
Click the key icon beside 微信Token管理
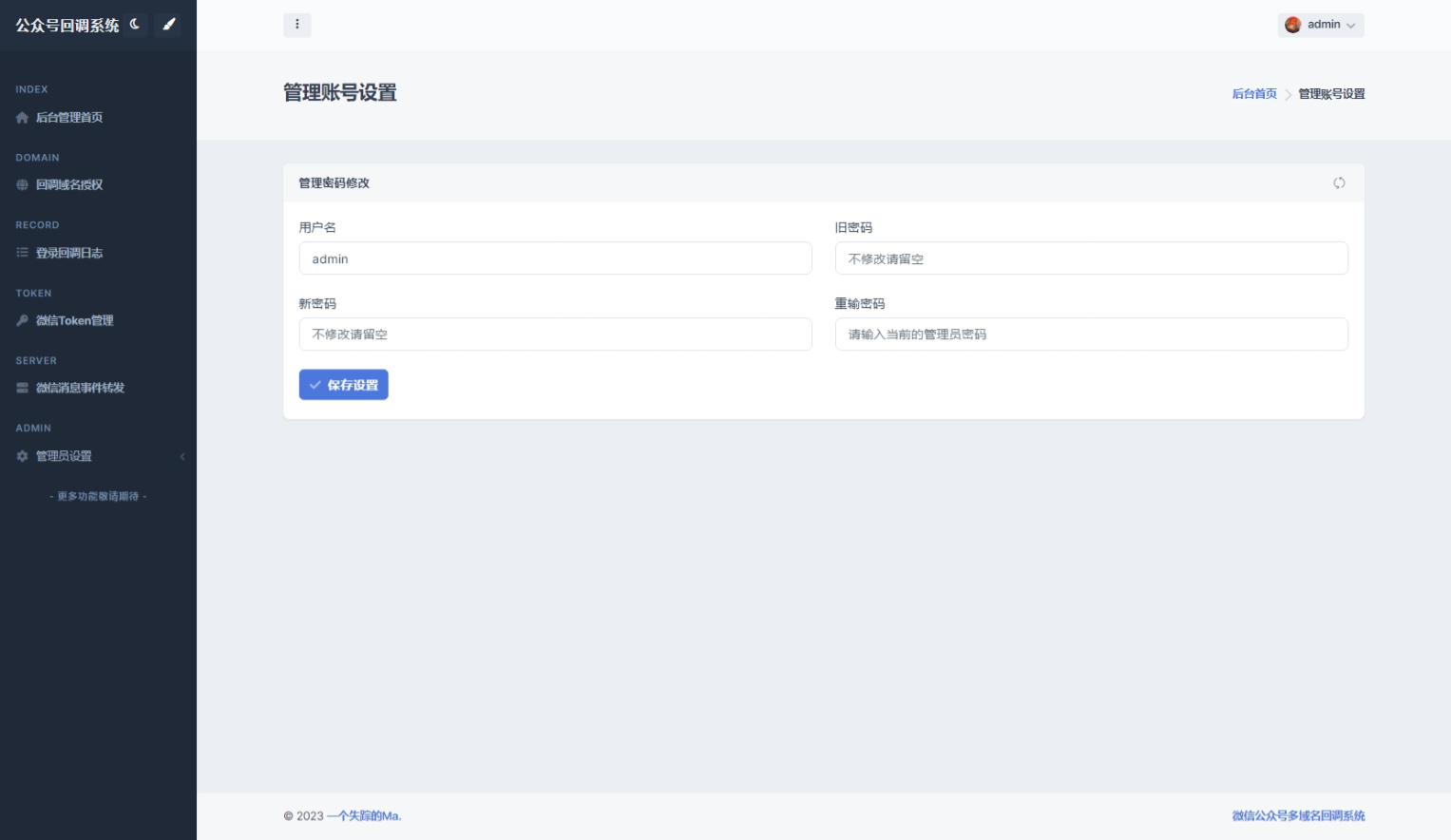pyautogui.click(x=22, y=321)
